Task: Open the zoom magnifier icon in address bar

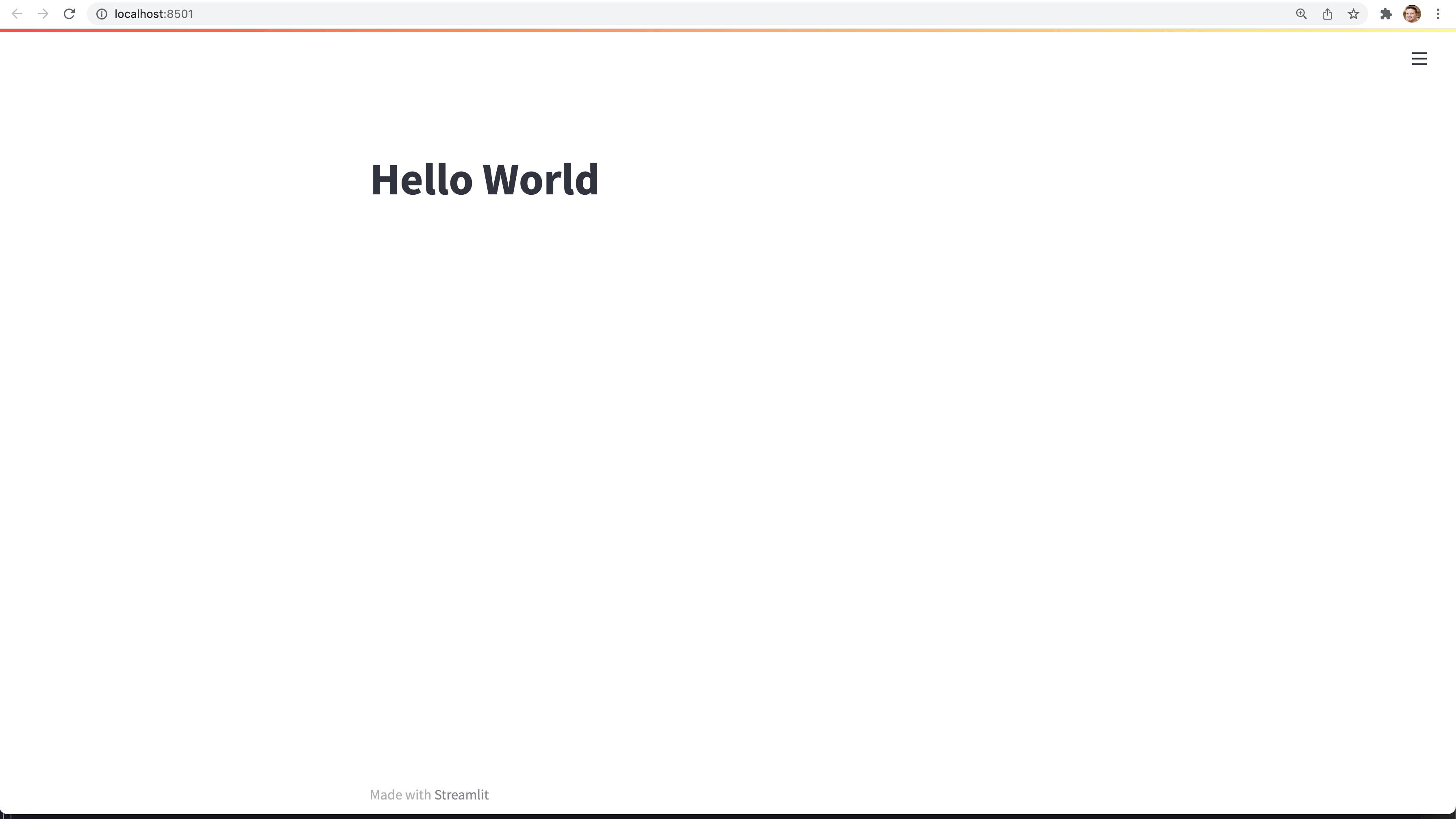Action: pos(1301,14)
